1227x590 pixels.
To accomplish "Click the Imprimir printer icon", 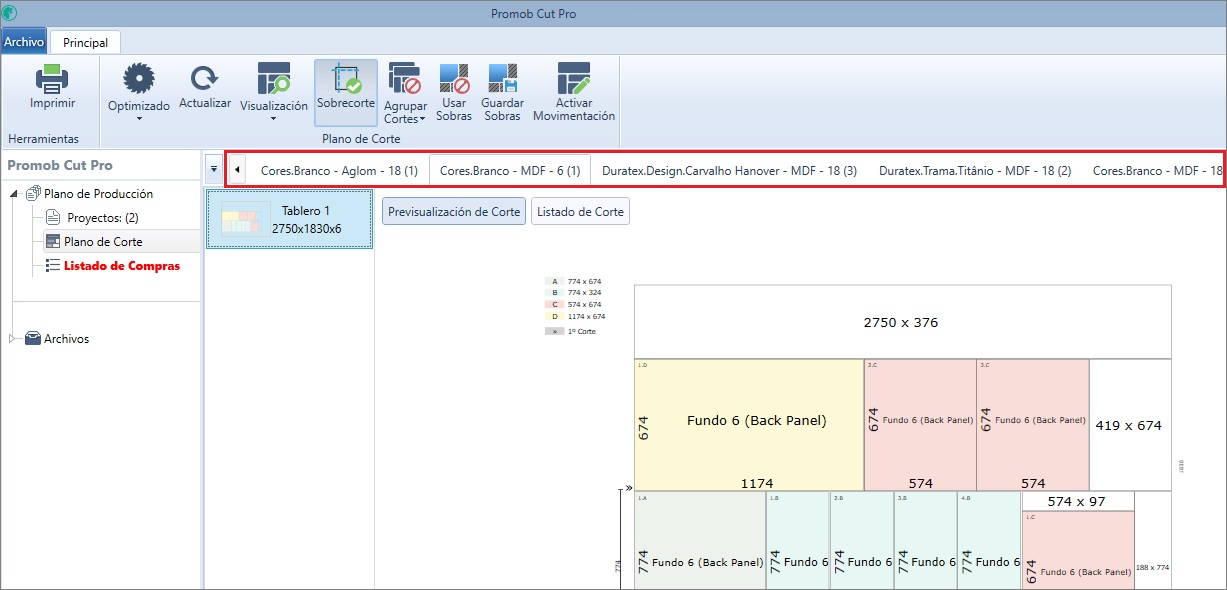I will [x=52, y=78].
